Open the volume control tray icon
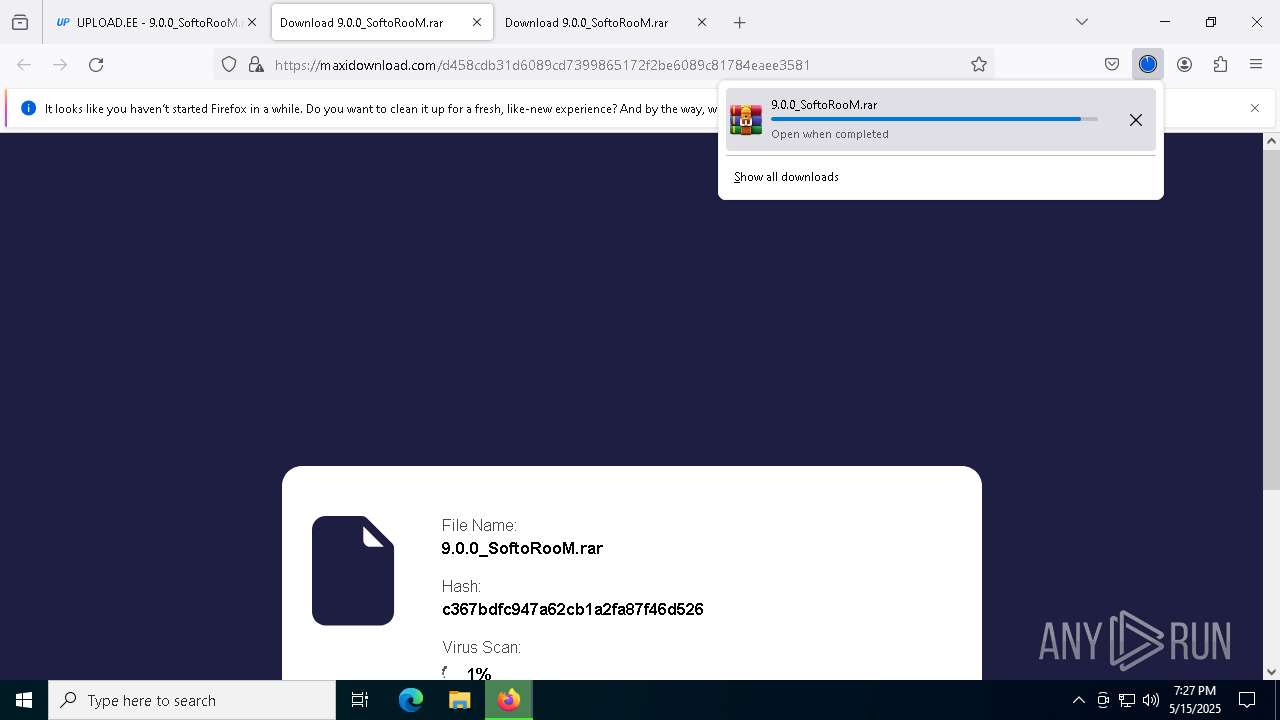This screenshot has height=720, width=1280. (x=1151, y=700)
